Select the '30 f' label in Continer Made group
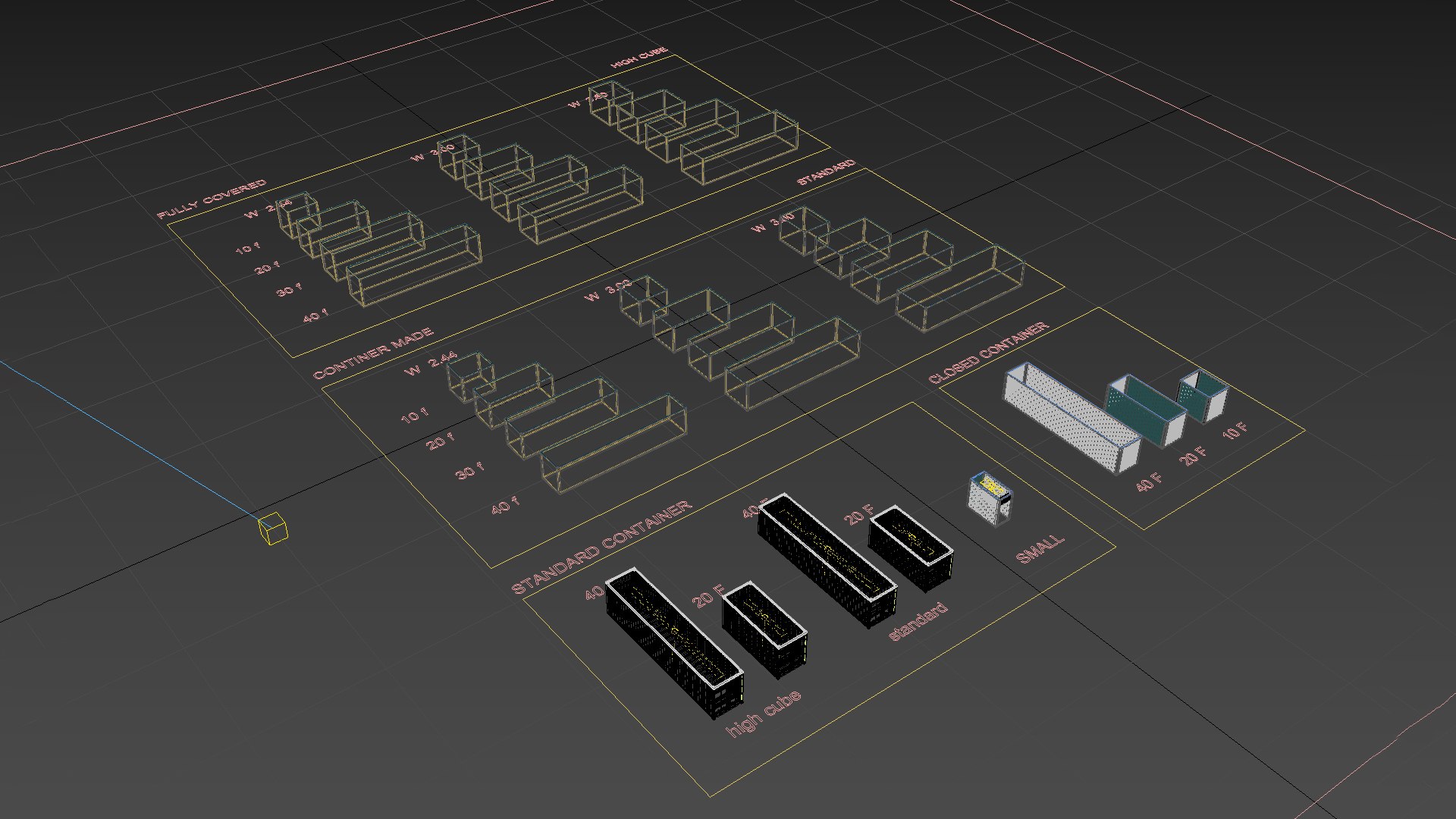Viewport: 1456px width, 819px height. pos(470,471)
